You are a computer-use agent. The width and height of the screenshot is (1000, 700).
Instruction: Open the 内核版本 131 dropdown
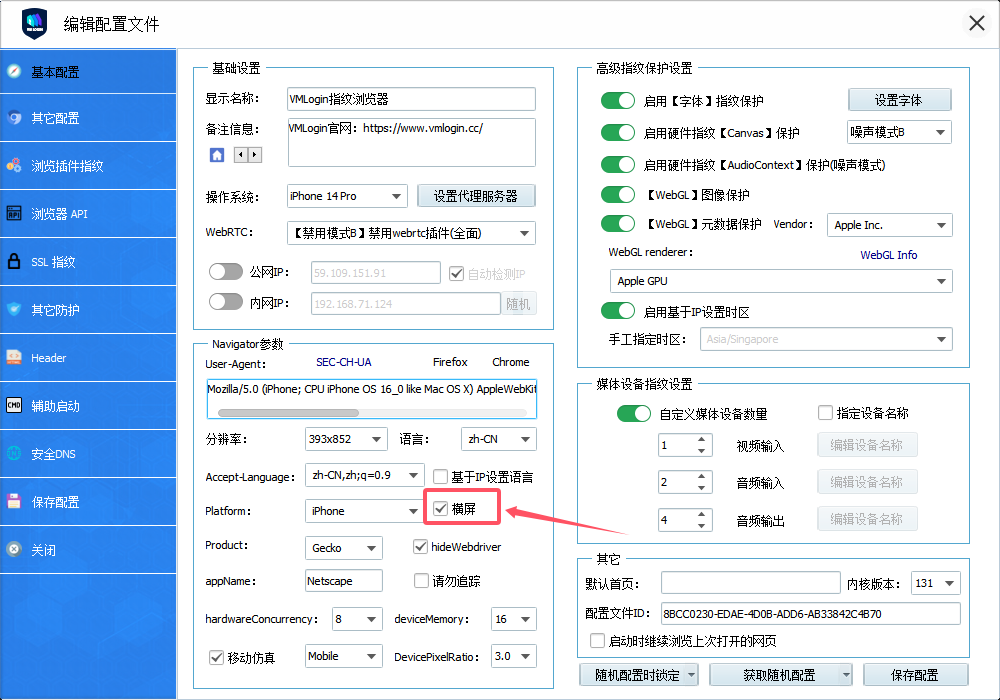click(x=936, y=583)
